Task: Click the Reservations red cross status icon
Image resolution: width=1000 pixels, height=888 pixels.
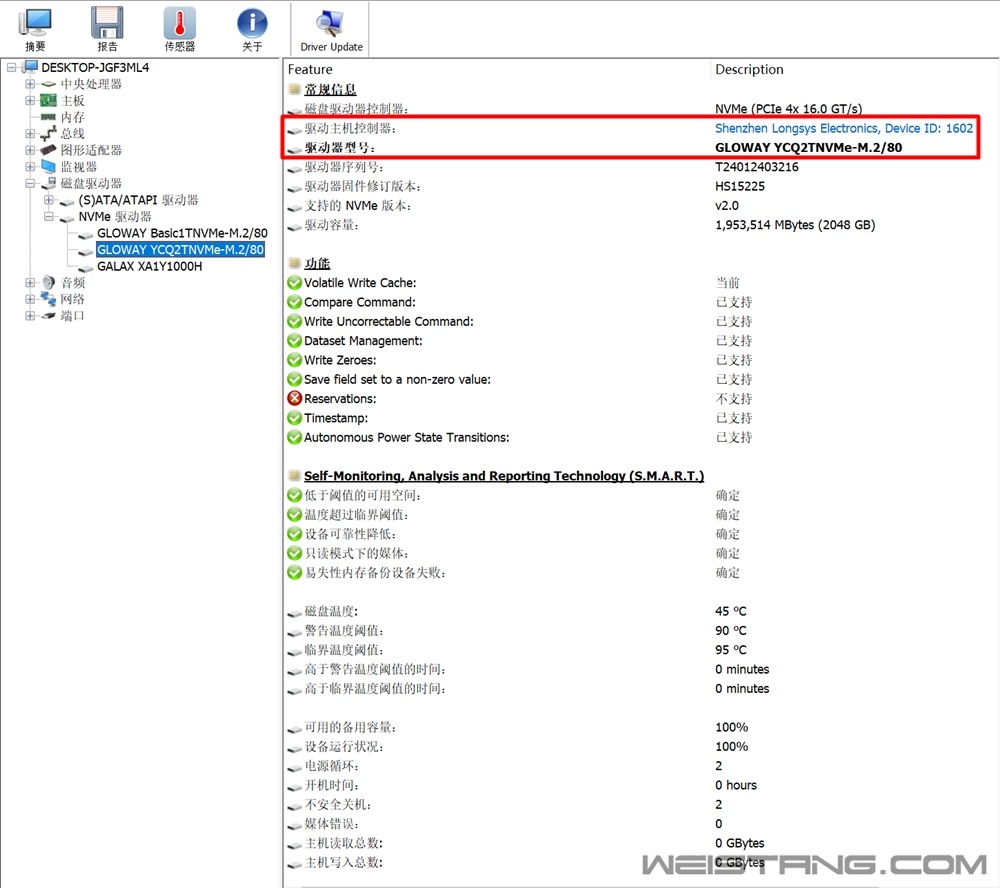Action: tap(294, 399)
